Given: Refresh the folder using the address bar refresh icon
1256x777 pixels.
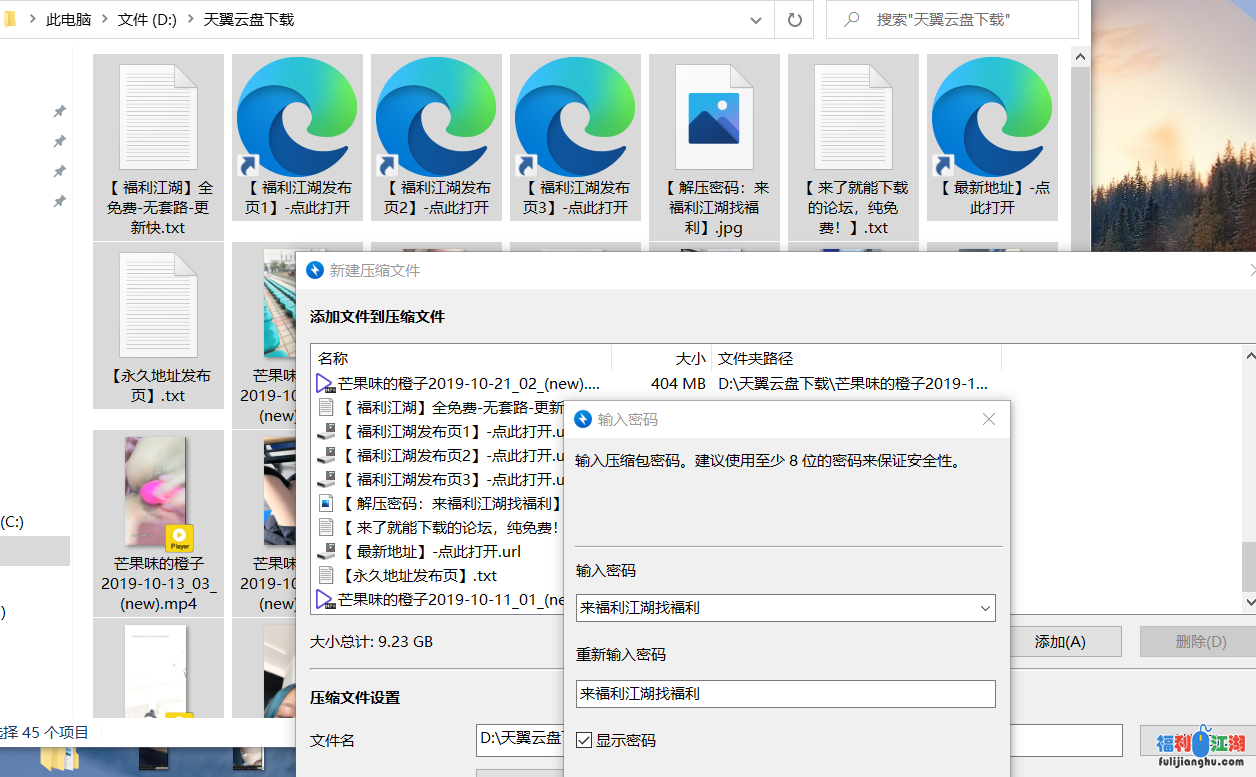Looking at the screenshot, I should pyautogui.click(x=795, y=19).
